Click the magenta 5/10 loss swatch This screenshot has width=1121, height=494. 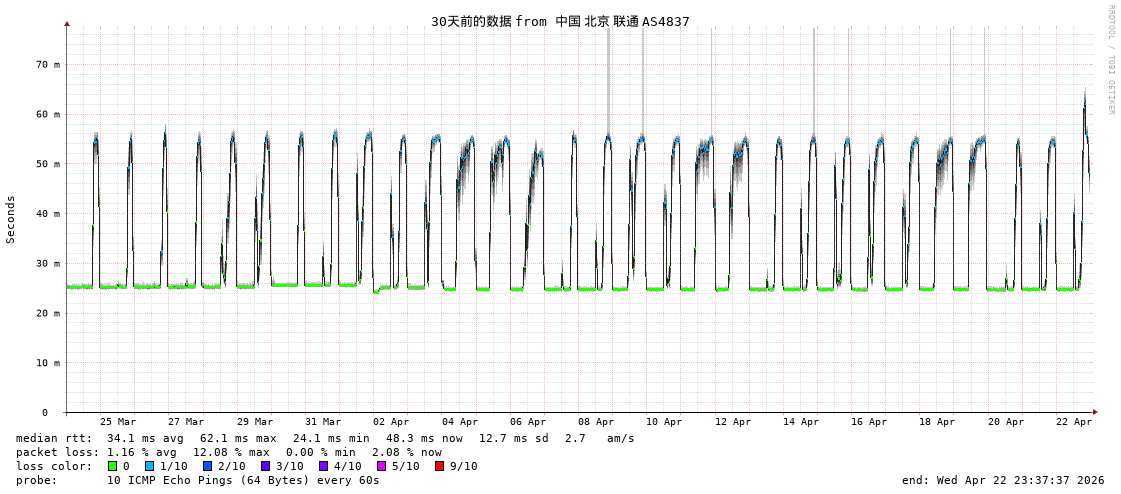tap(381, 466)
